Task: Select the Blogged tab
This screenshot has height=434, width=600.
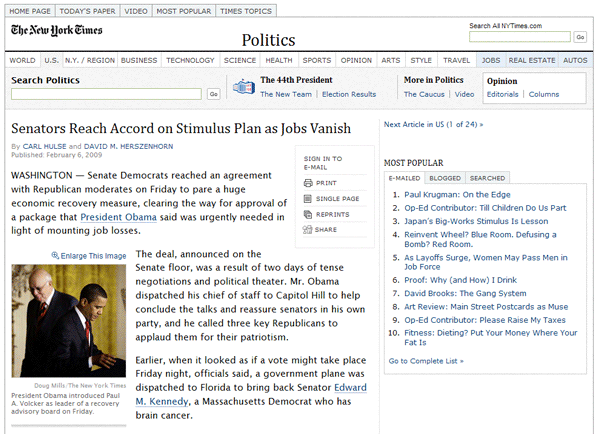Action: click(x=445, y=178)
